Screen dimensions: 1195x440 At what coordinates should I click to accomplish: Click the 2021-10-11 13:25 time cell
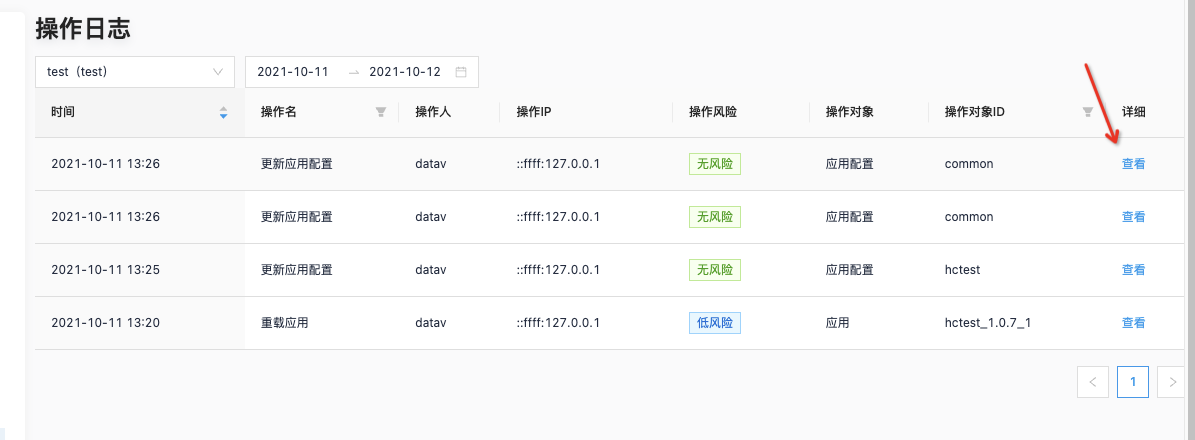(x=105, y=270)
